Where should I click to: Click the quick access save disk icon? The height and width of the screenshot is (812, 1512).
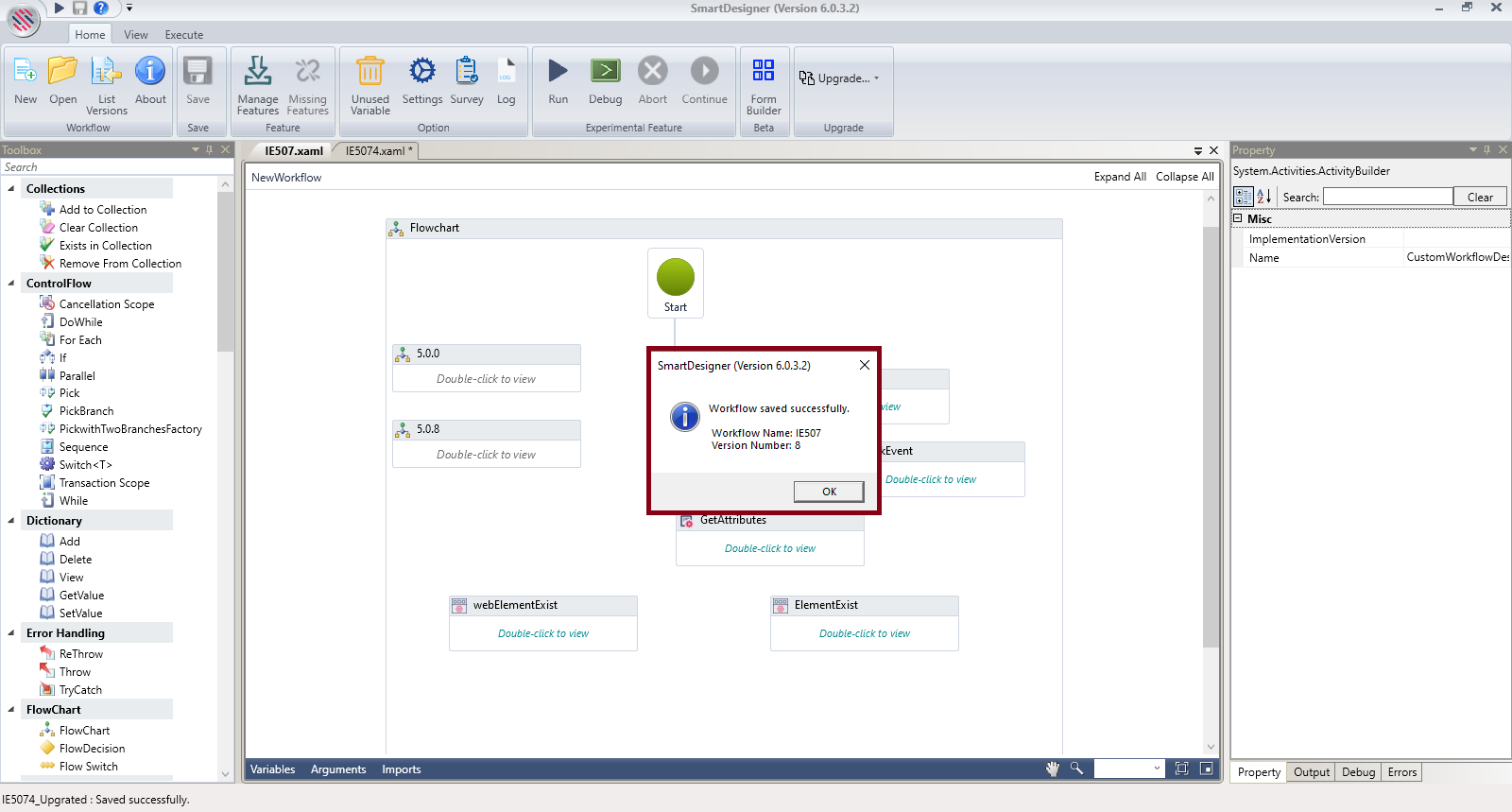(79, 8)
